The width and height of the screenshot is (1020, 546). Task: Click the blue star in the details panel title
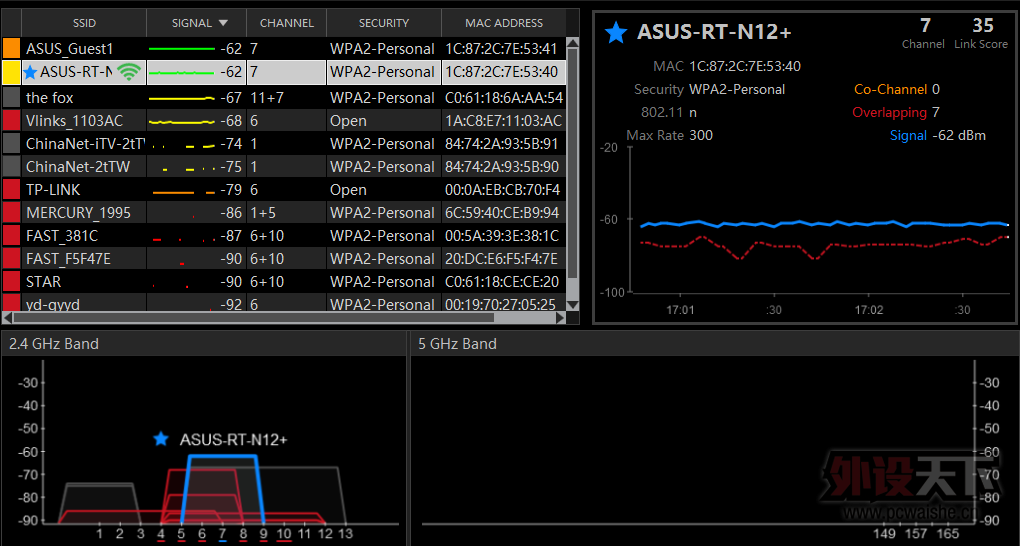615,32
